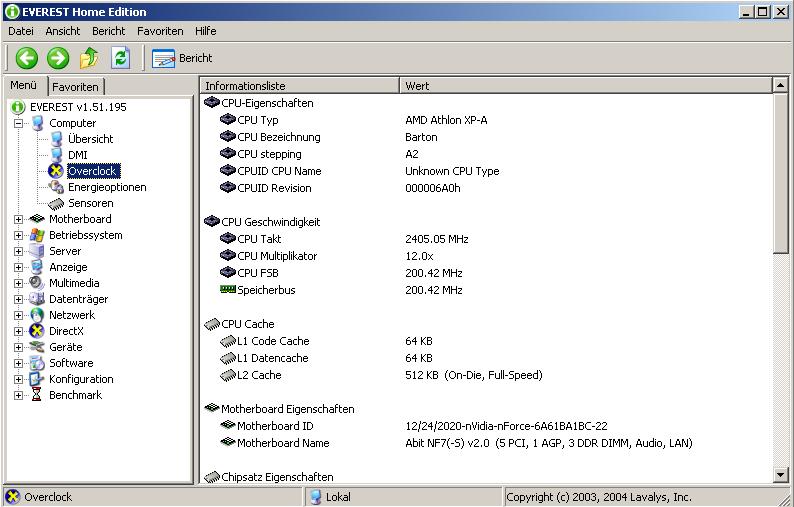Open the Hilfe menu

(x=206, y=31)
